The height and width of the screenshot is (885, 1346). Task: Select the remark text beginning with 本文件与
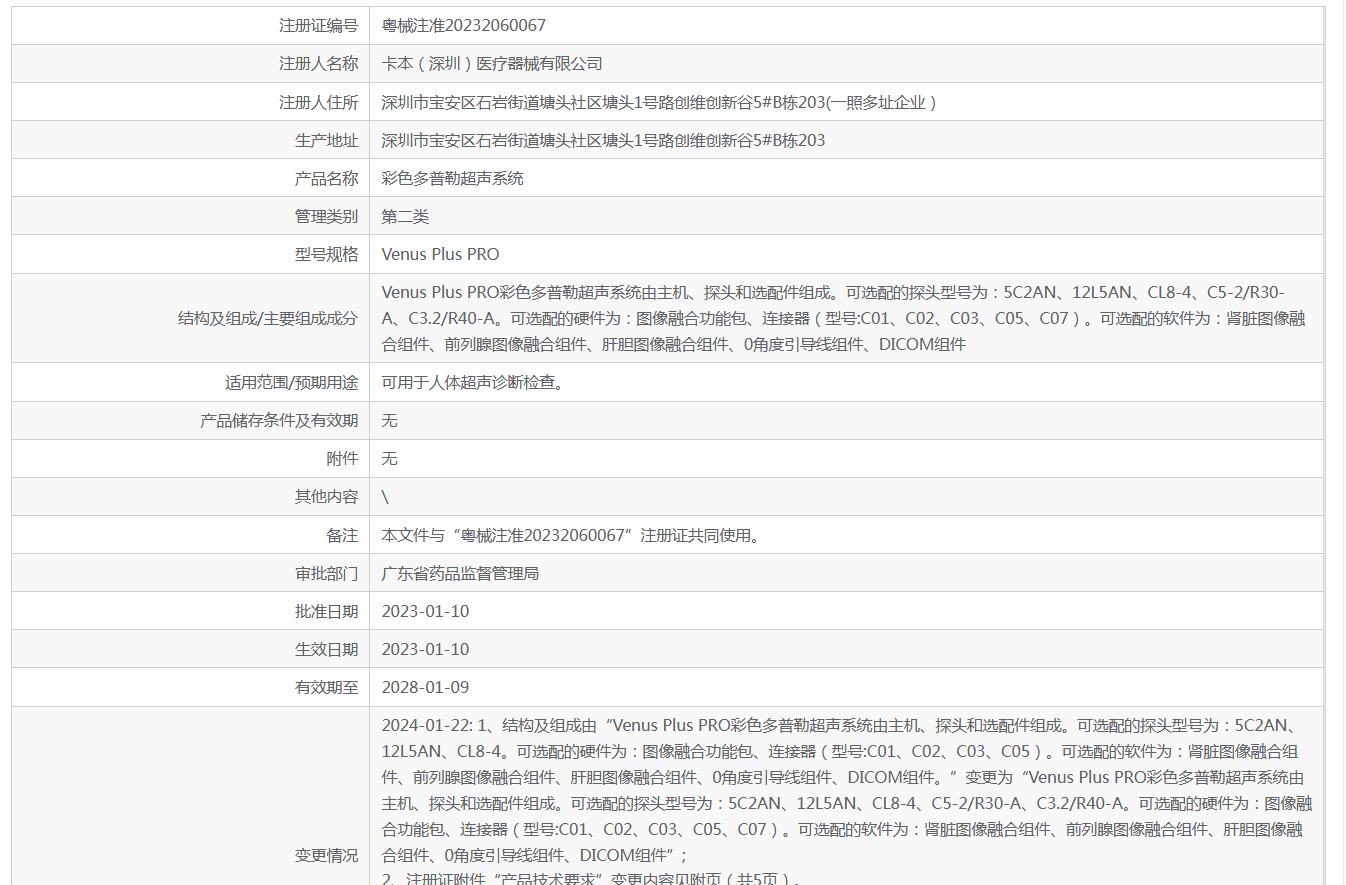coord(571,535)
